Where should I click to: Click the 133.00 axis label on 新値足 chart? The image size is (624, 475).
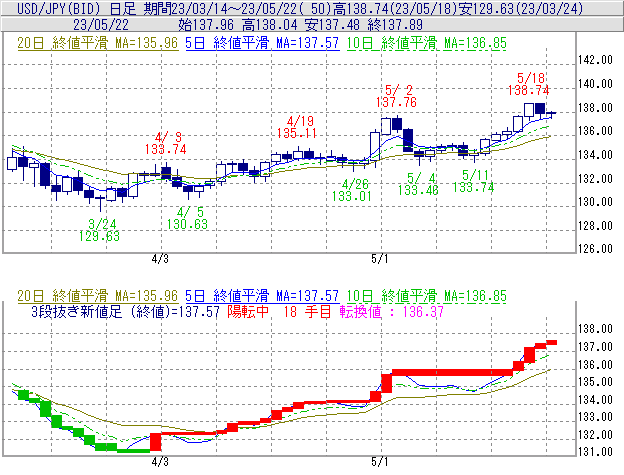tap(595, 417)
